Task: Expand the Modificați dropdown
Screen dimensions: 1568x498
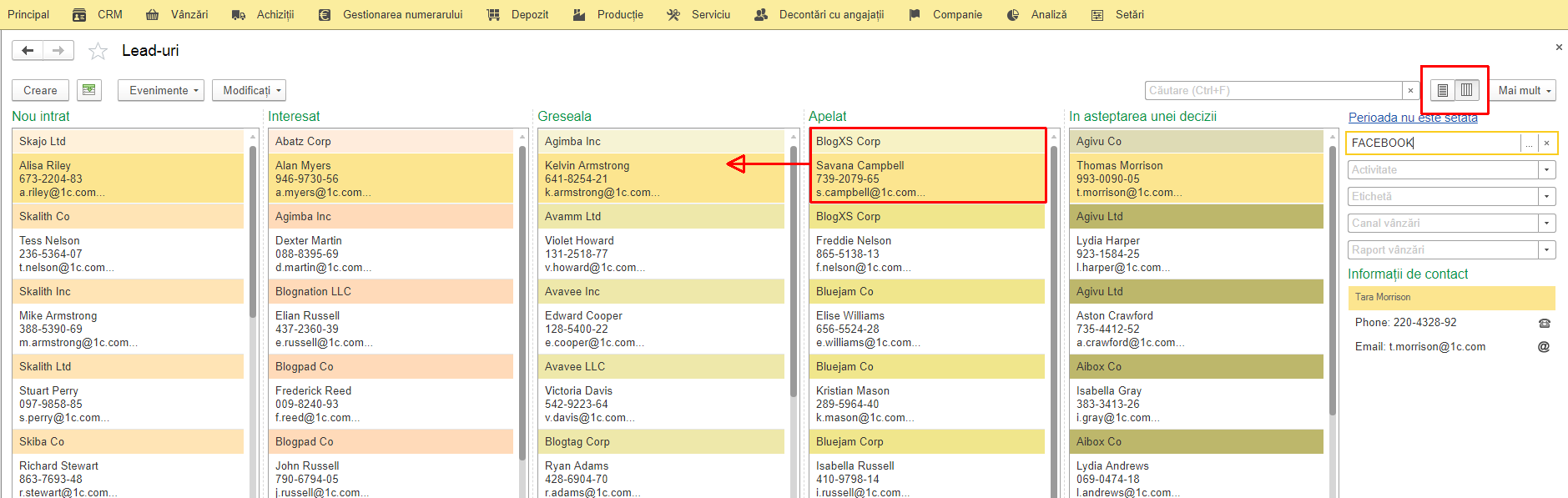Action: [x=250, y=90]
